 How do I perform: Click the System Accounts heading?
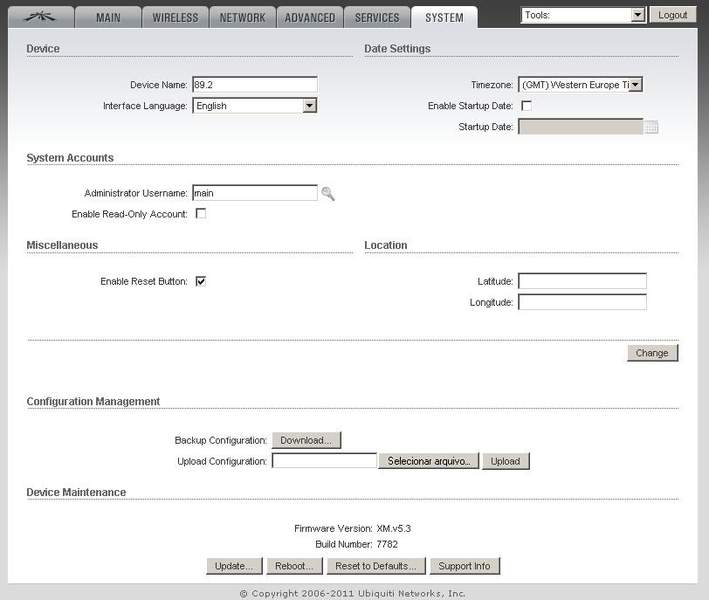tap(70, 158)
